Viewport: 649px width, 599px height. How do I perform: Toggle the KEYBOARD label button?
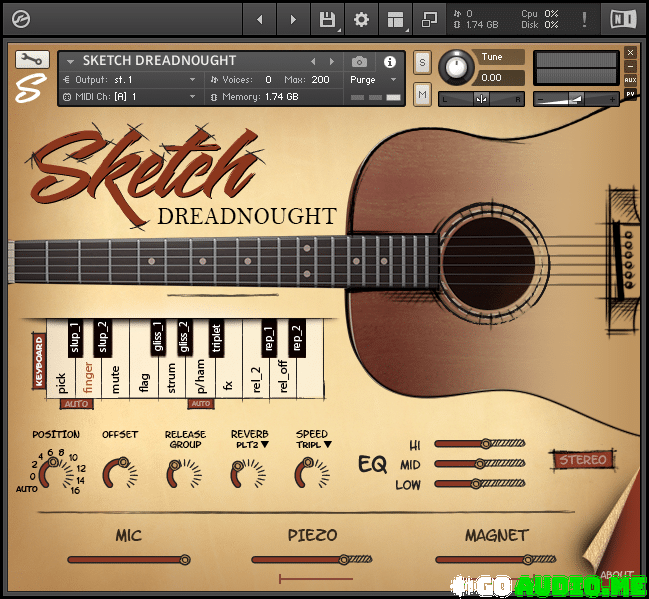38,361
